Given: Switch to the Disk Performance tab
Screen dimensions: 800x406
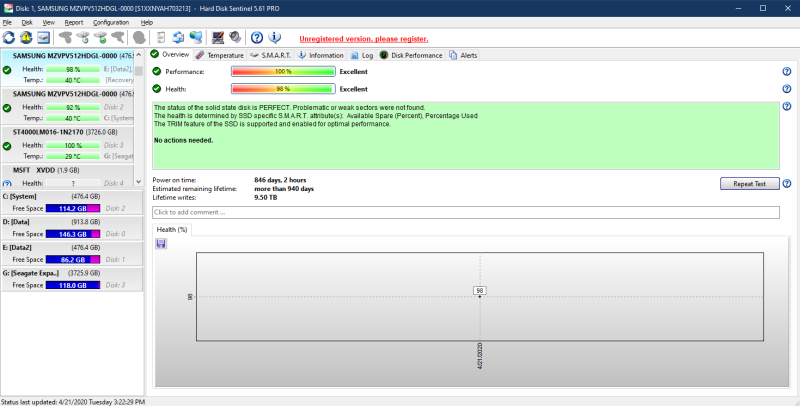Looking at the screenshot, I should (x=411, y=55).
